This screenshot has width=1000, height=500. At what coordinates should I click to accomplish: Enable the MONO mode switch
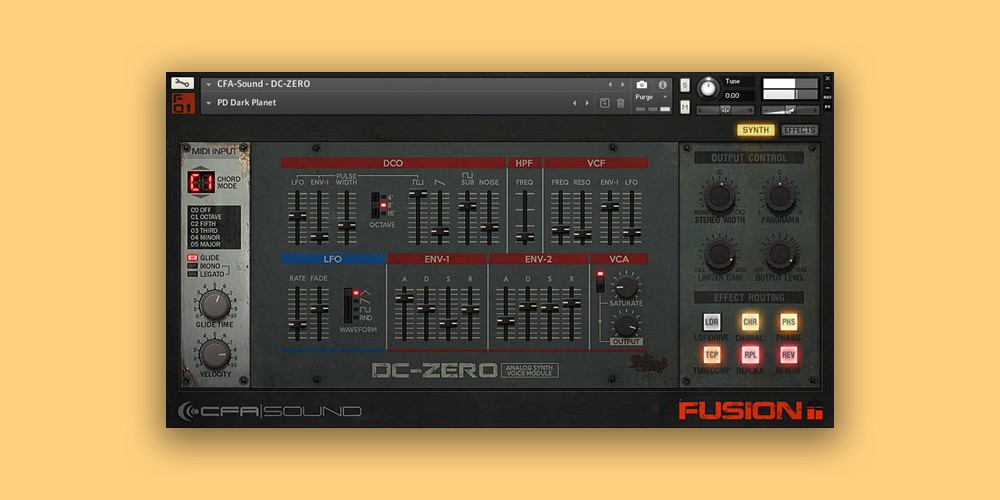click(193, 266)
